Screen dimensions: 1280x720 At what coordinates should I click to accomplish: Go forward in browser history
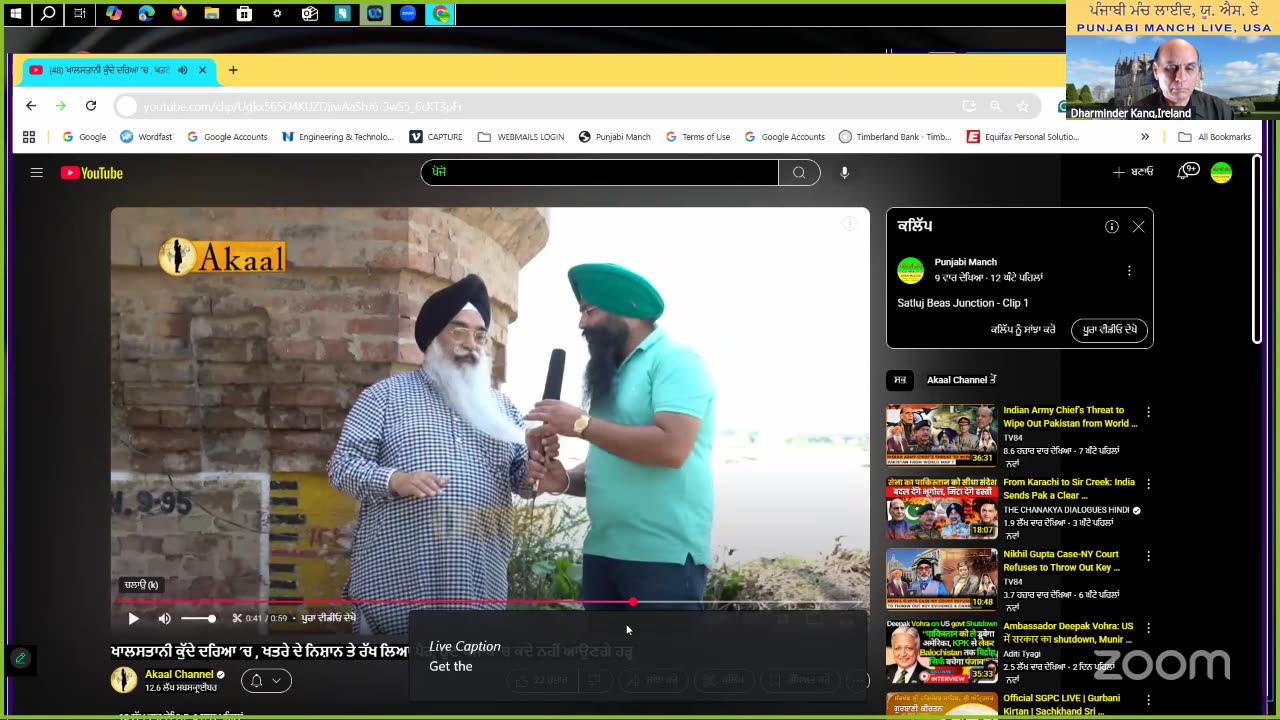click(x=61, y=106)
